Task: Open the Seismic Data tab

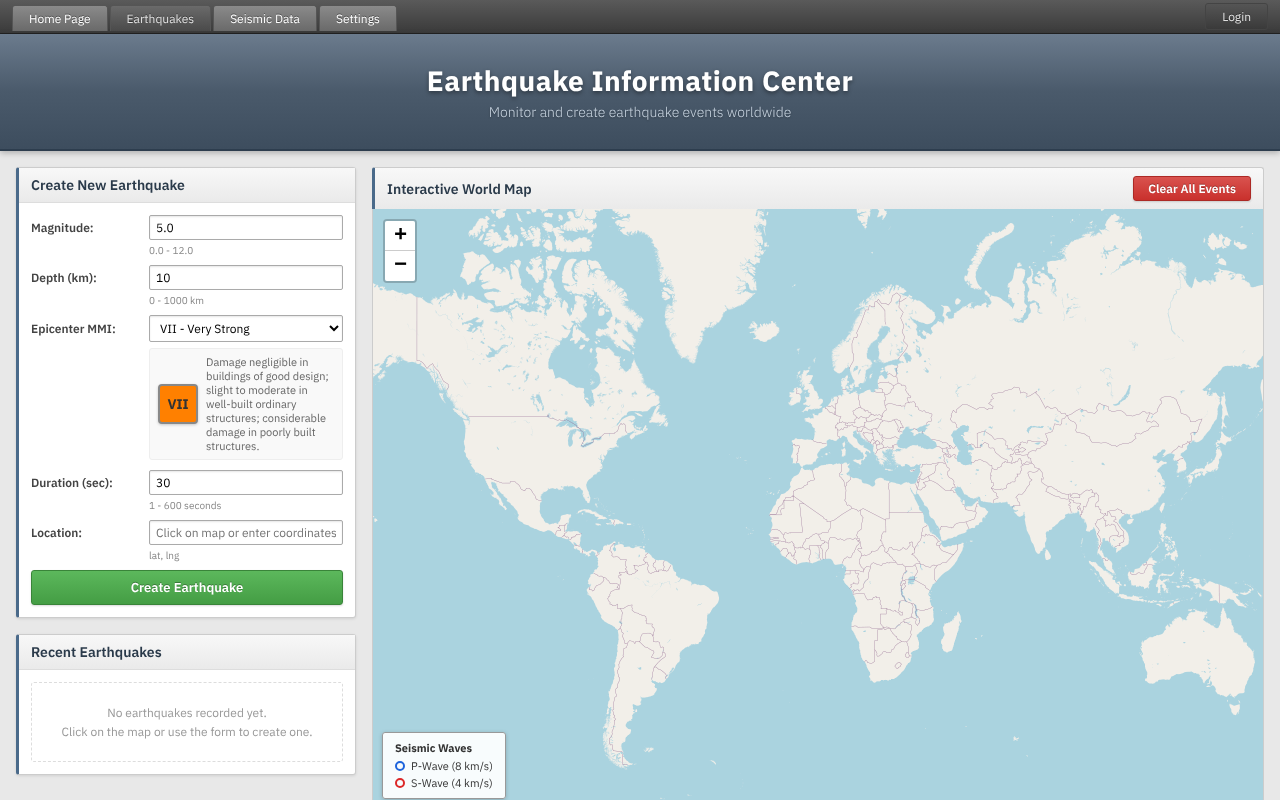Action: [264, 18]
